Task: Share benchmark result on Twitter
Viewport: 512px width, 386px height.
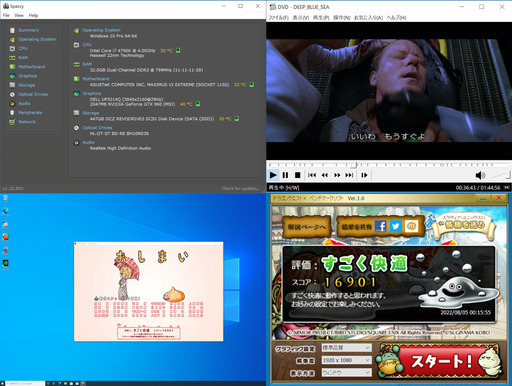Action: point(396,227)
